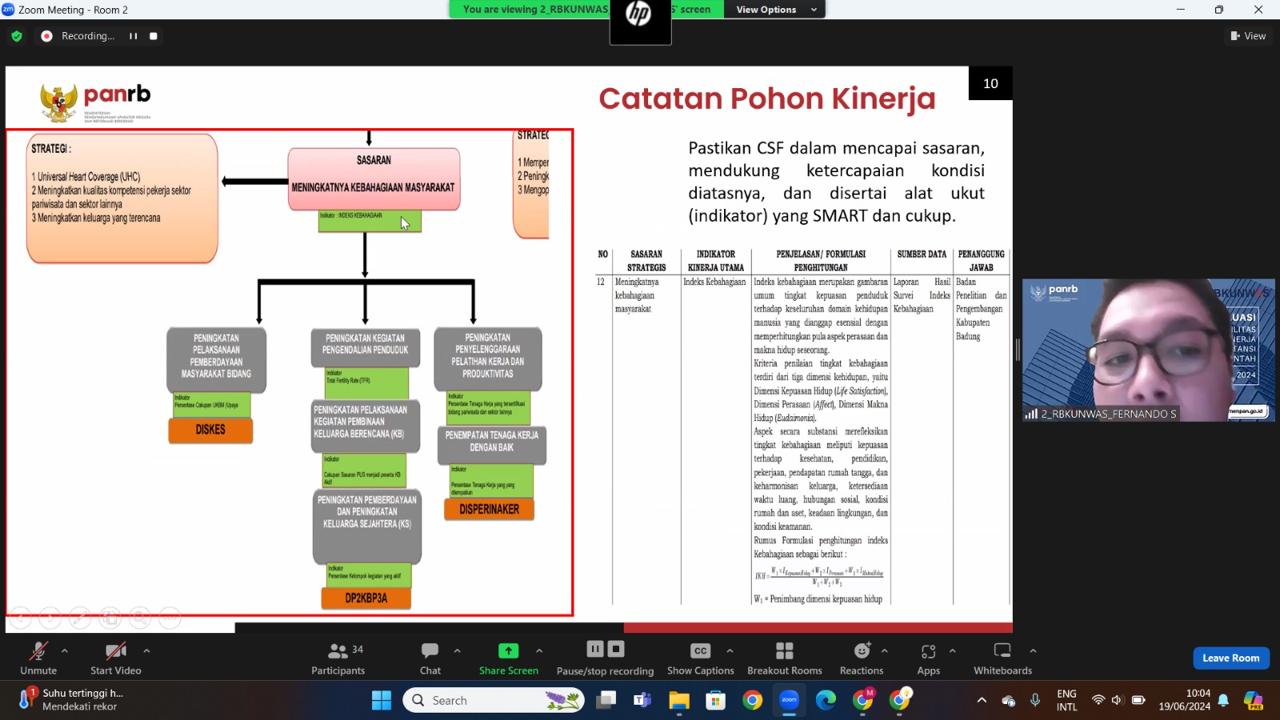Click the green encryption shield icon

click(x=16, y=36)
